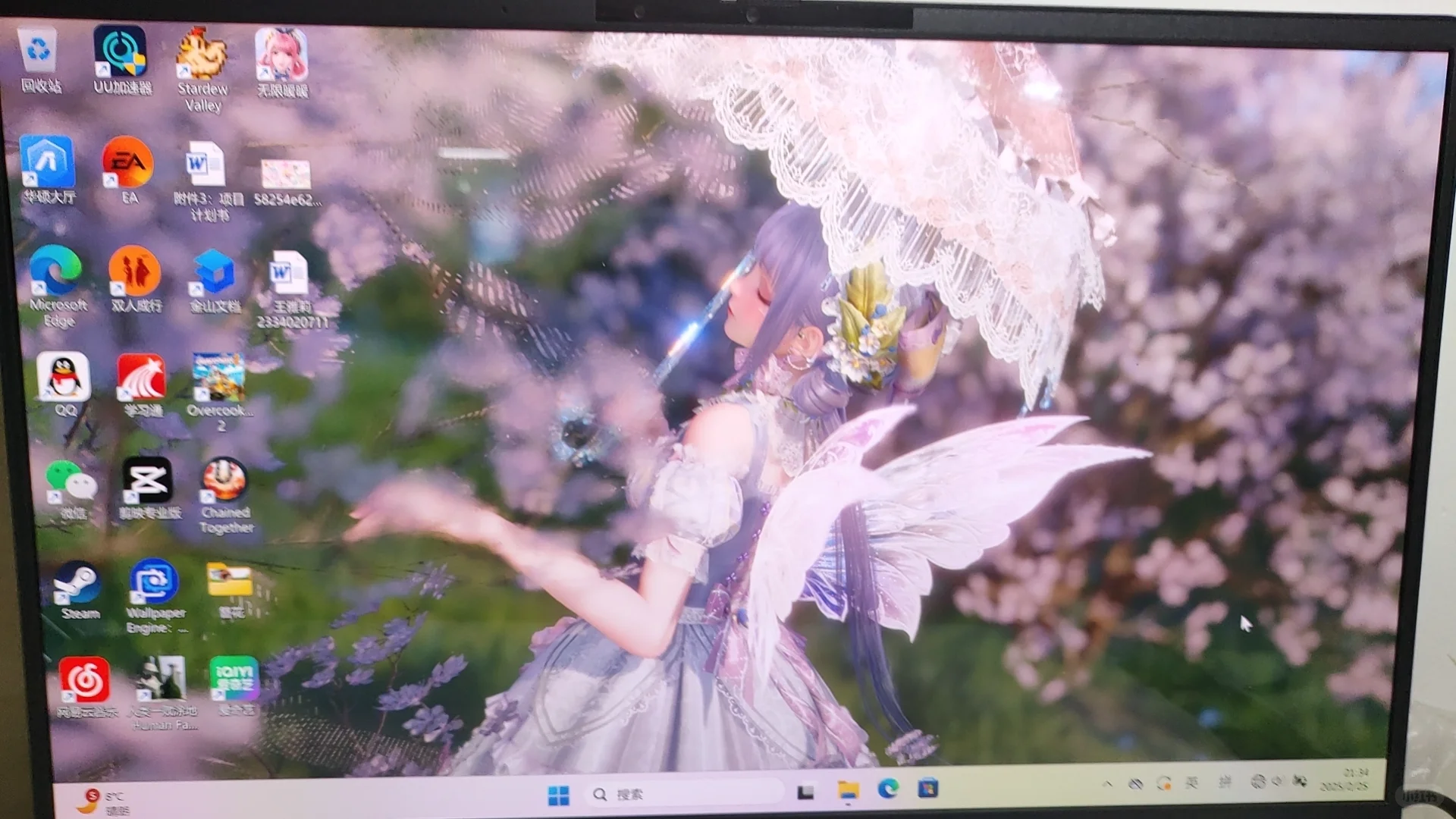Launch the Human Fall Flat shortcut
The image size is (1456, 819).
pos(162,693)
